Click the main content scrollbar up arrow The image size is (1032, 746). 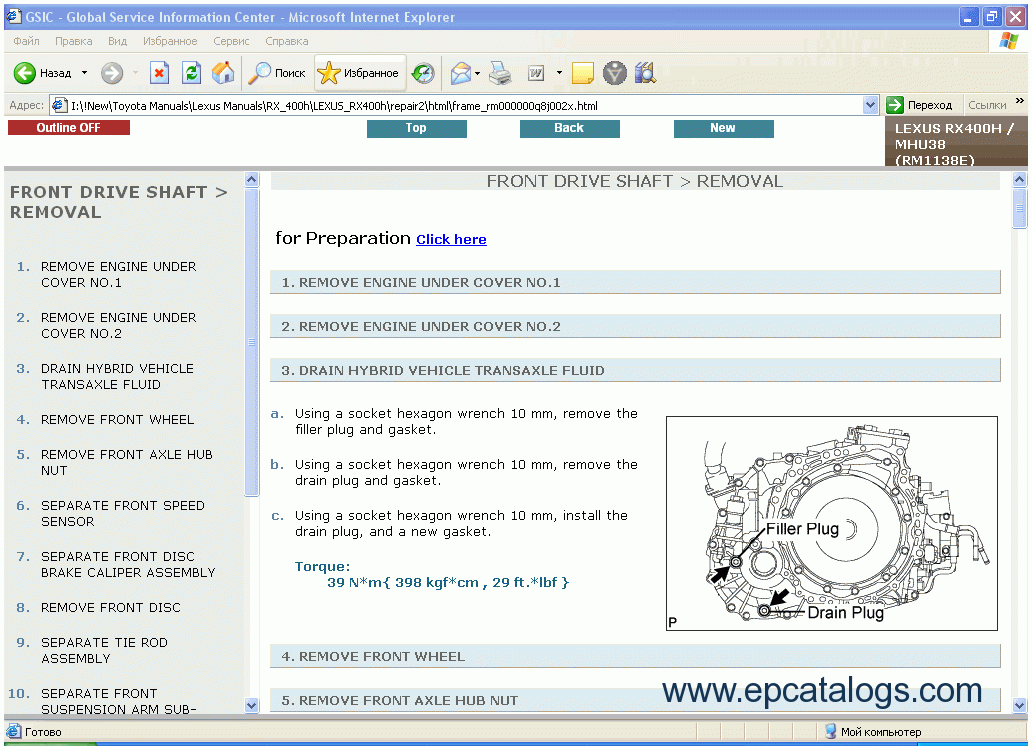click(1019, 179)
